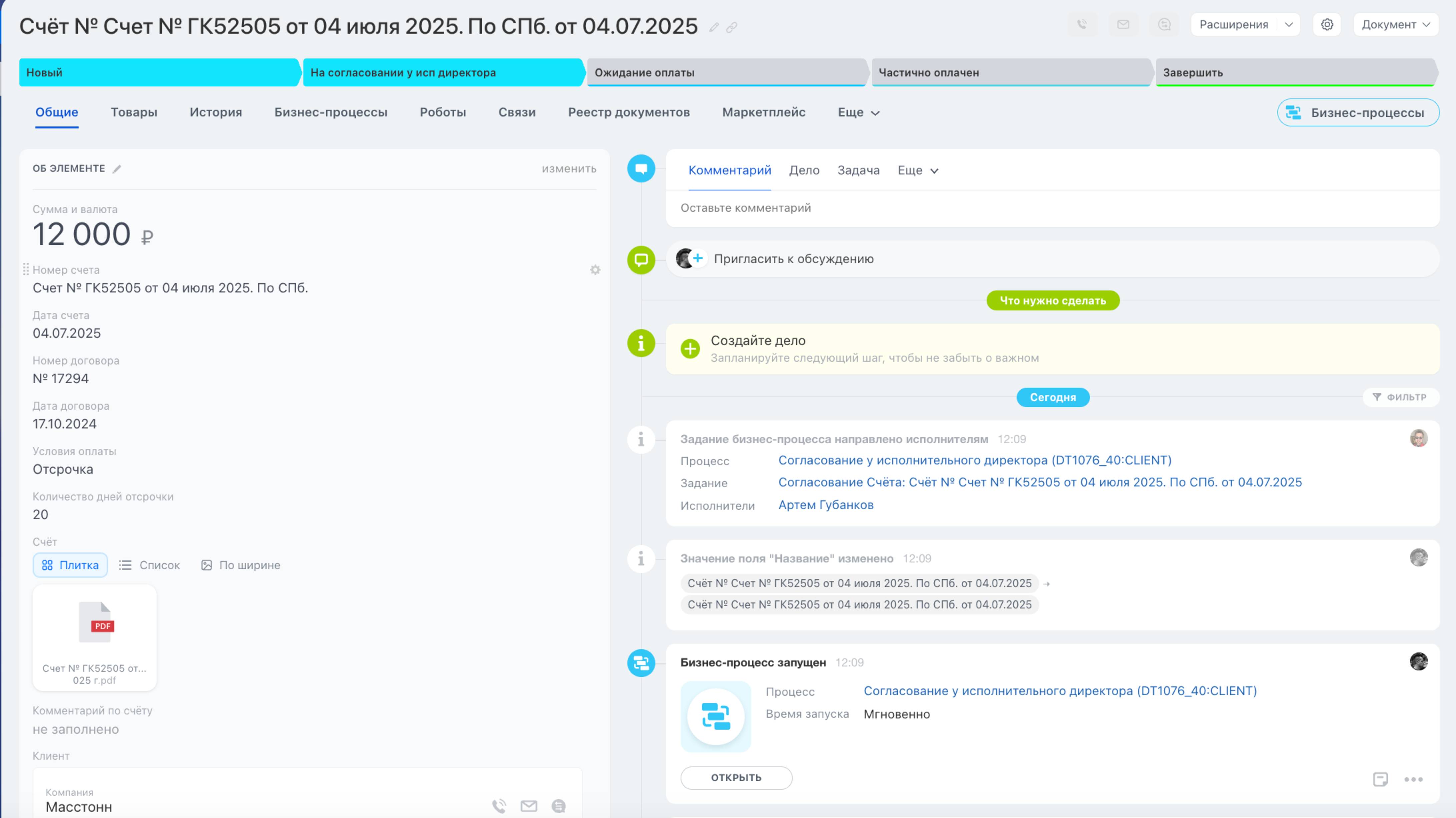Switch to the Товары tab
The width and height of the screenshot is (1456, 818).
click(134, 112)
